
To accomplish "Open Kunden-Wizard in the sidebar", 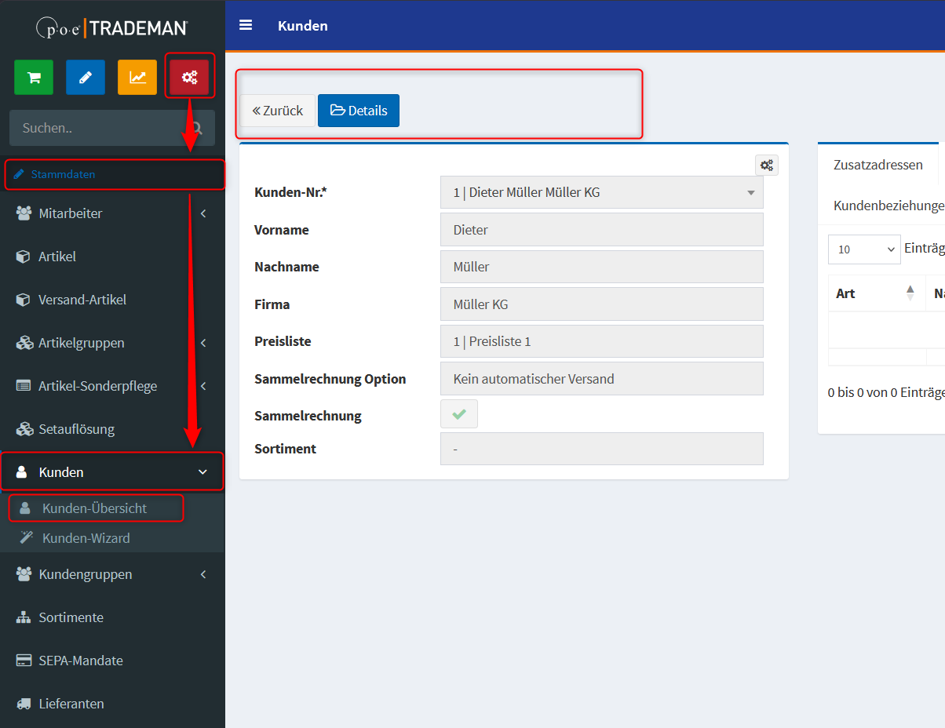I will click(x=86, y=538).
